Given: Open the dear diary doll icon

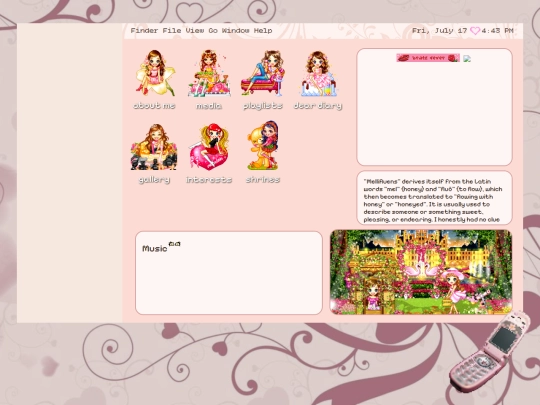Looking at the screenshot, I should click(x=318, y=73).
